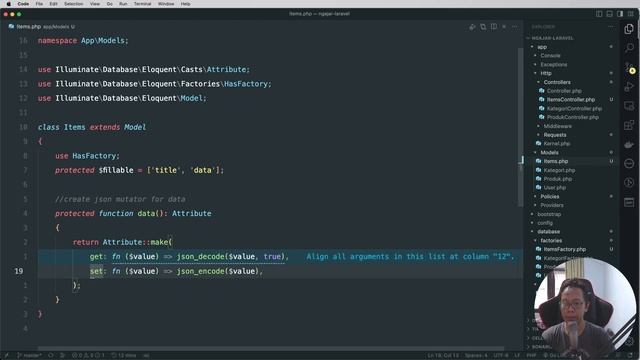Open User.php in Explorer
This screenshot has height=360, width=640.
tap(555, 188)
